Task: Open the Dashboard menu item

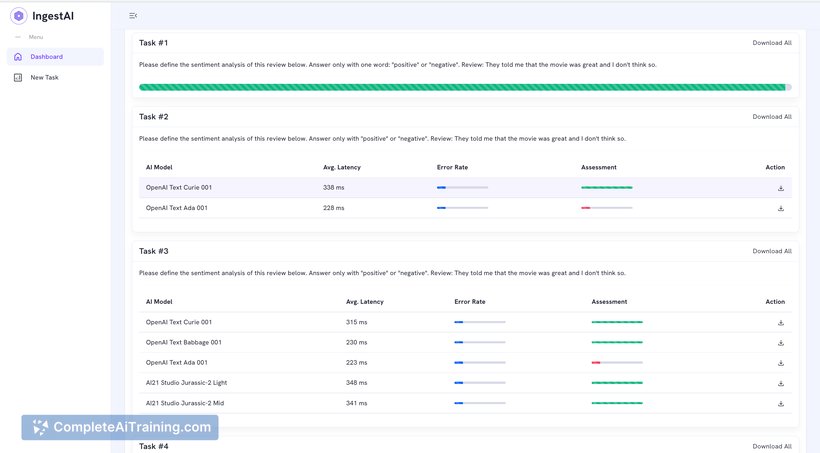Action: (55, 56)
